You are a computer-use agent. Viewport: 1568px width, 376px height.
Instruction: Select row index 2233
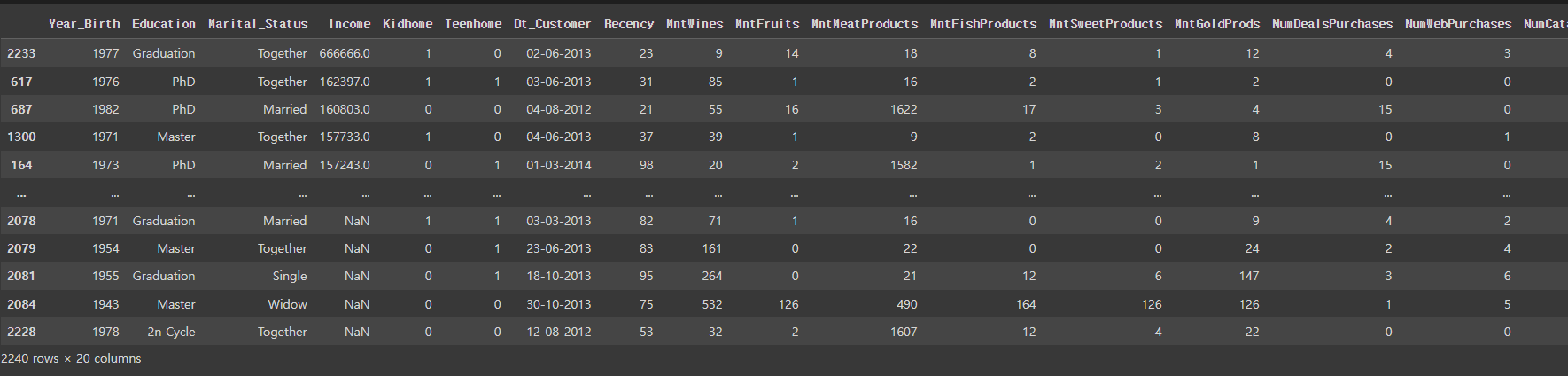coord(21,53)
